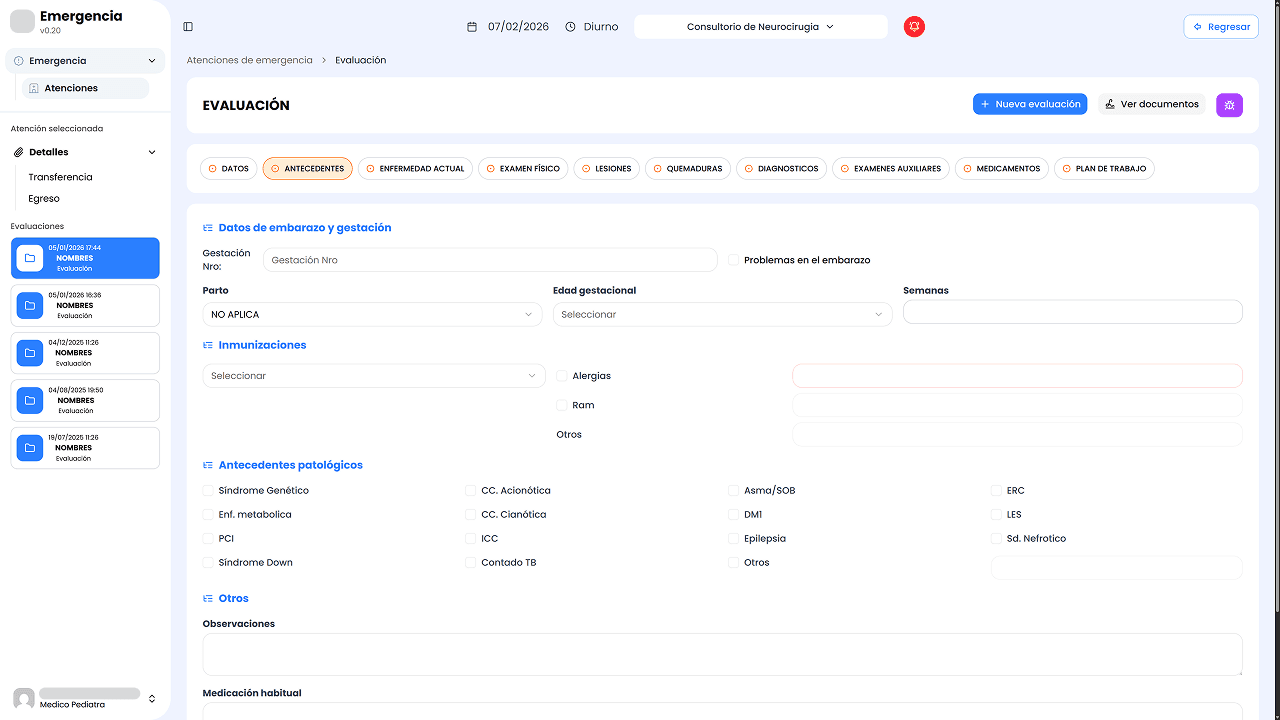This screenshot has height=720, width=1280.
Task: Click the sidebar collapse toggle icon
Action: tap(188, 27)
